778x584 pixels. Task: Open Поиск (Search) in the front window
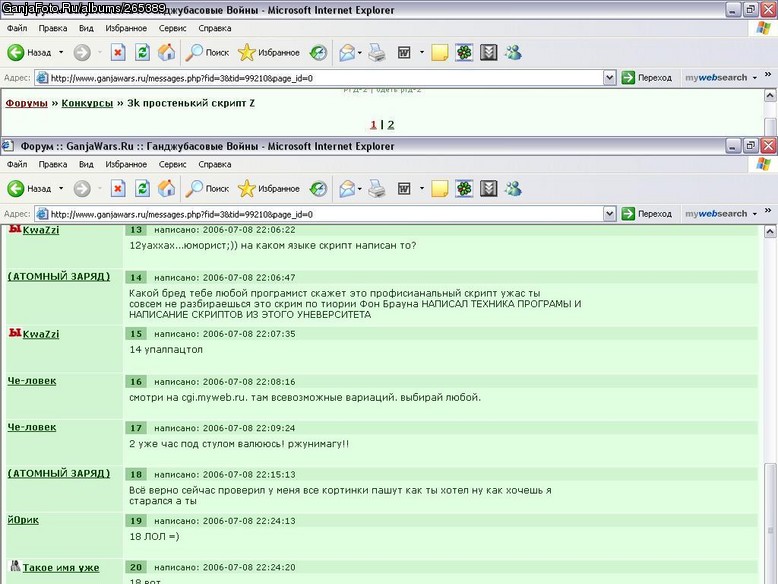click(x=207, y=189)
